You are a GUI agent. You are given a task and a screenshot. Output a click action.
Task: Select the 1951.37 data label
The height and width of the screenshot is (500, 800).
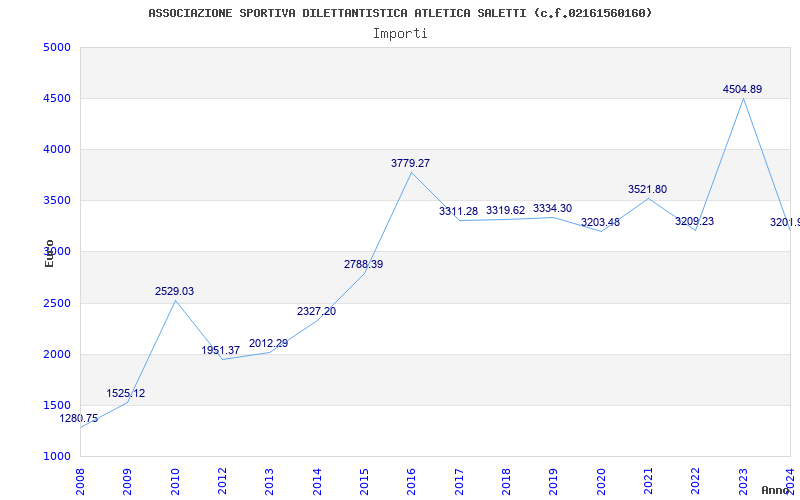[221, 351]
